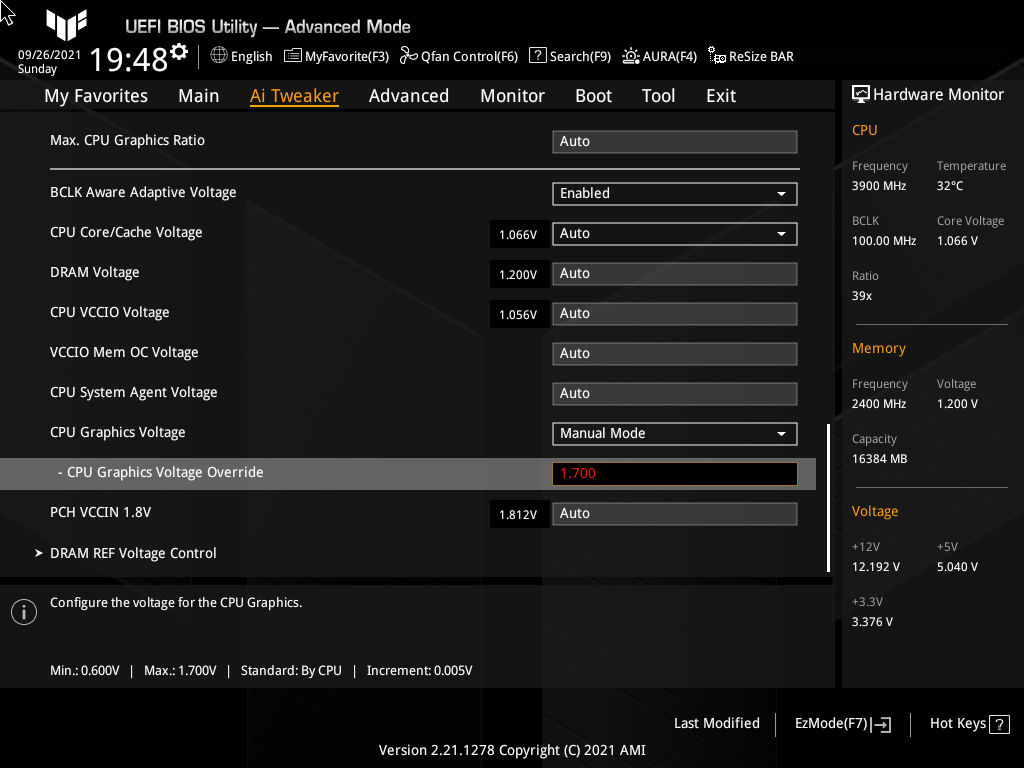
Task: Click the info icon beside the help description
Action: (x=23, y=611)
